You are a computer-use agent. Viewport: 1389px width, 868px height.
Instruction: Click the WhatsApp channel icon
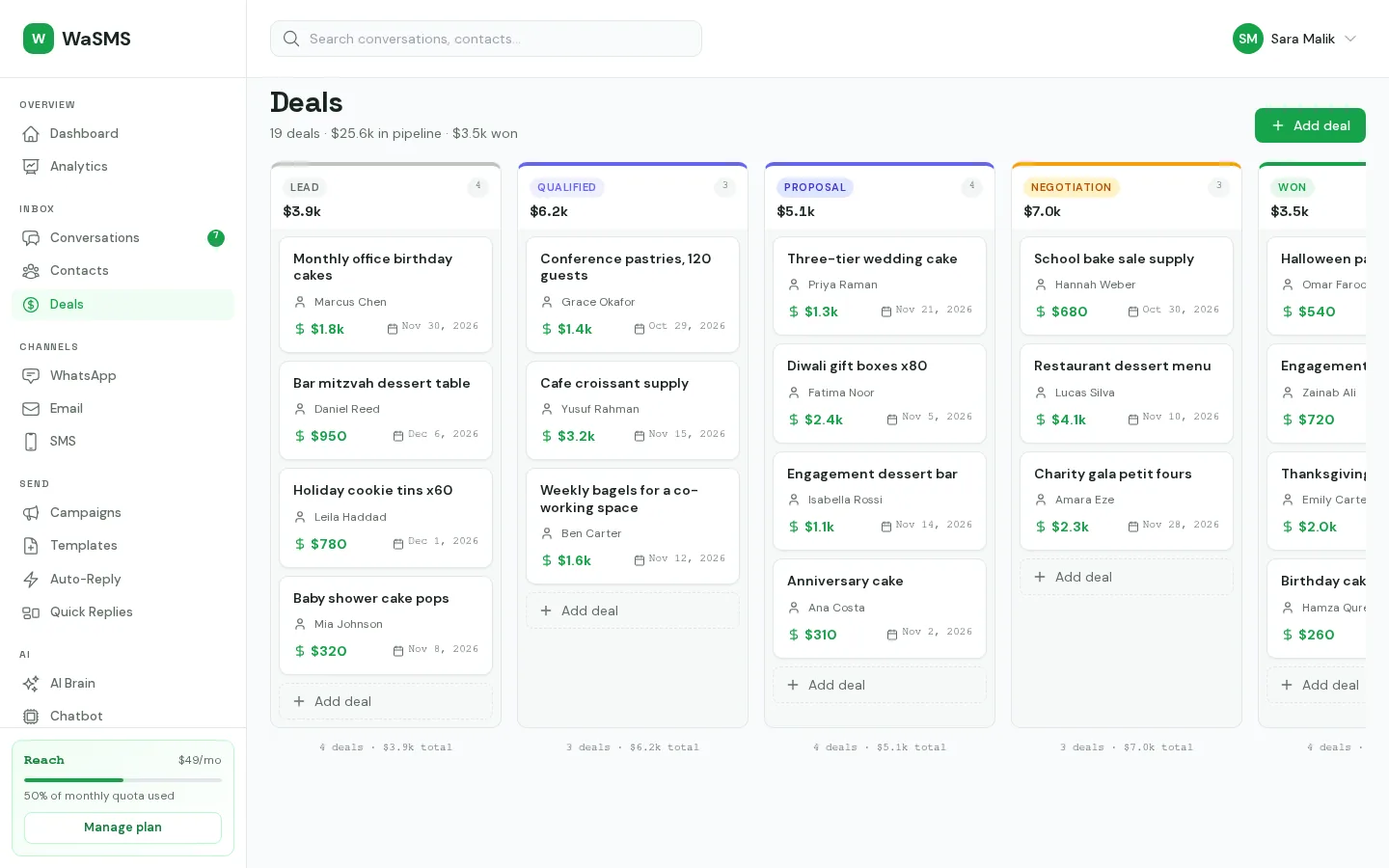pyautogui.click(x=31, y=376)
